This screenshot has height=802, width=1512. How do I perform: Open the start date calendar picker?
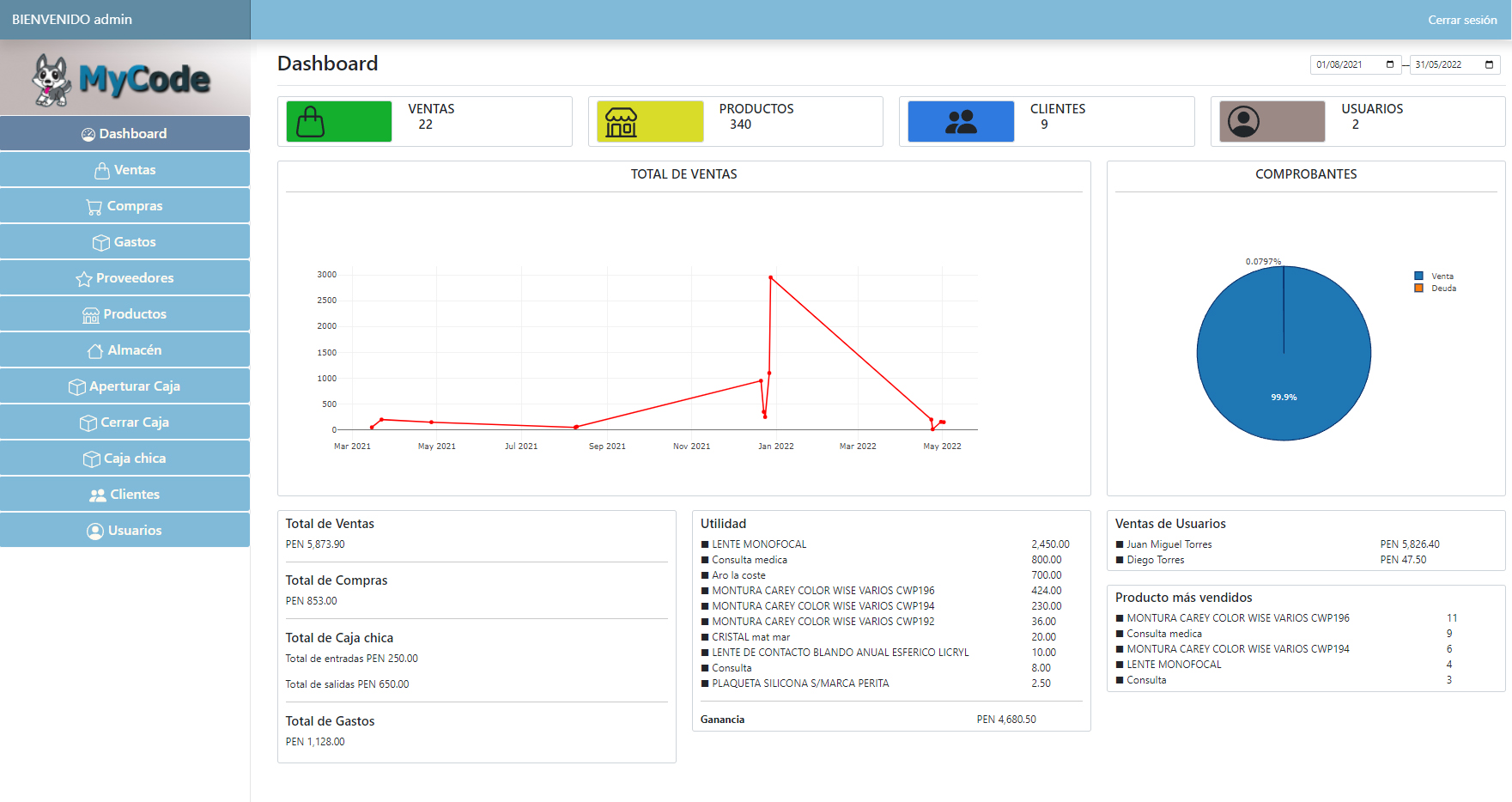(x=1390, y=65)
